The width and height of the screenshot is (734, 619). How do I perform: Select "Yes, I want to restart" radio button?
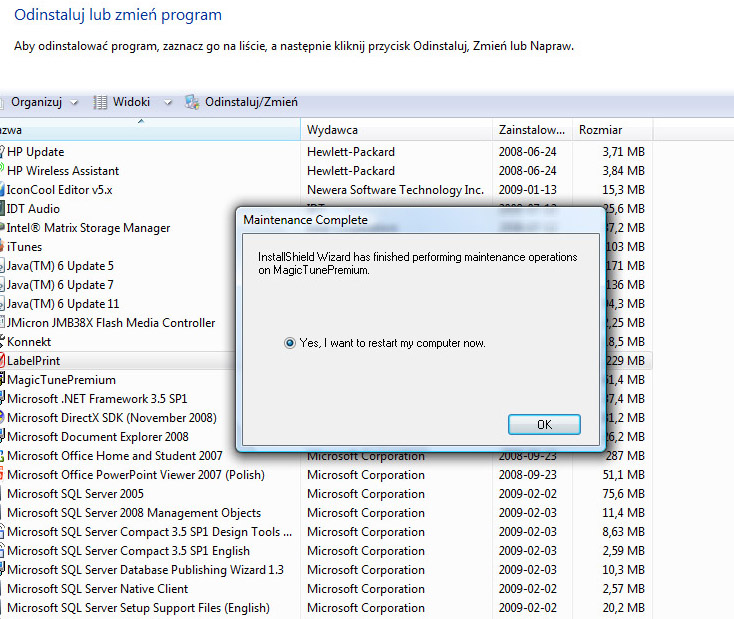[290, 343]
